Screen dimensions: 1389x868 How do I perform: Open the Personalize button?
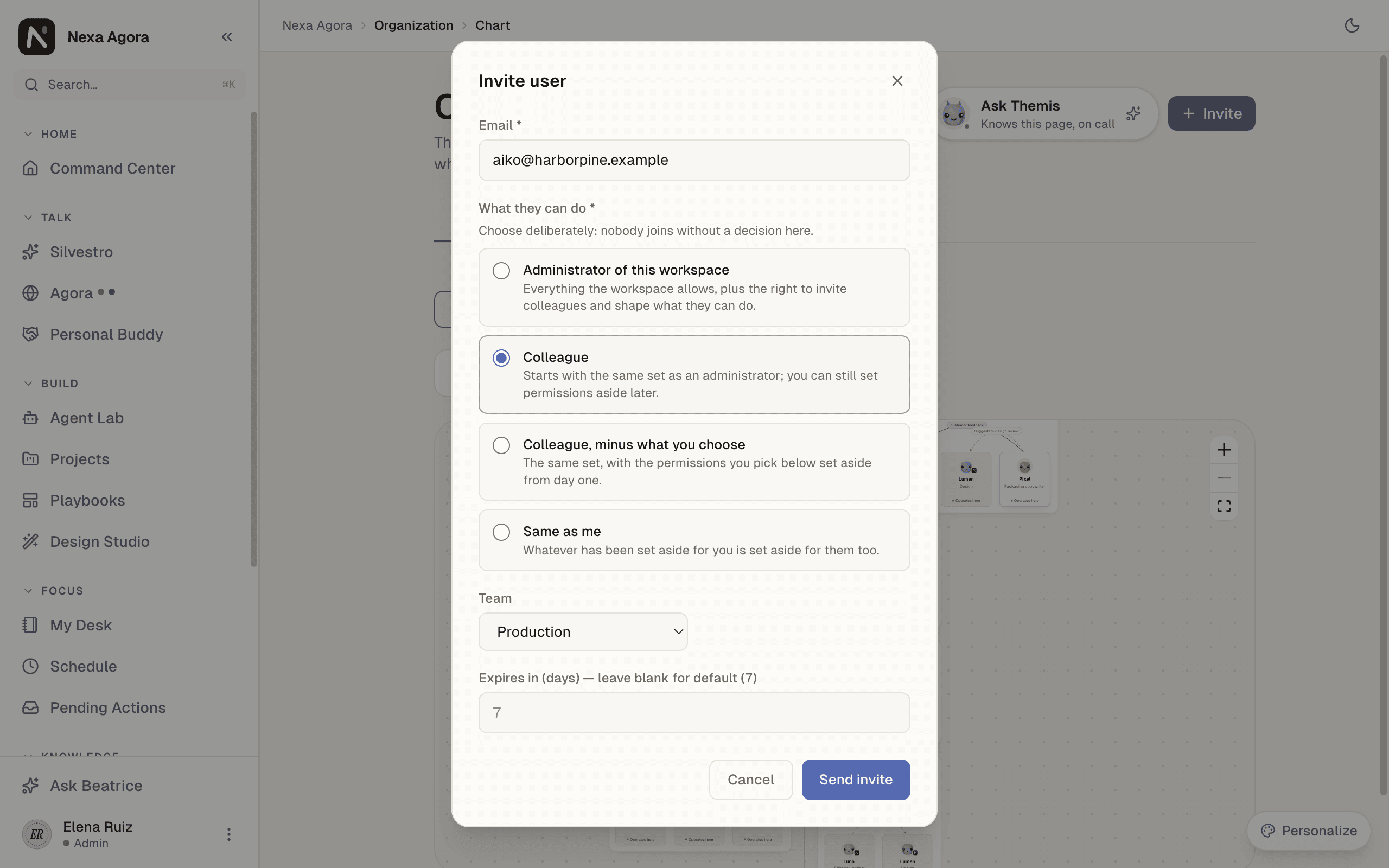(x=1309, y=831)
